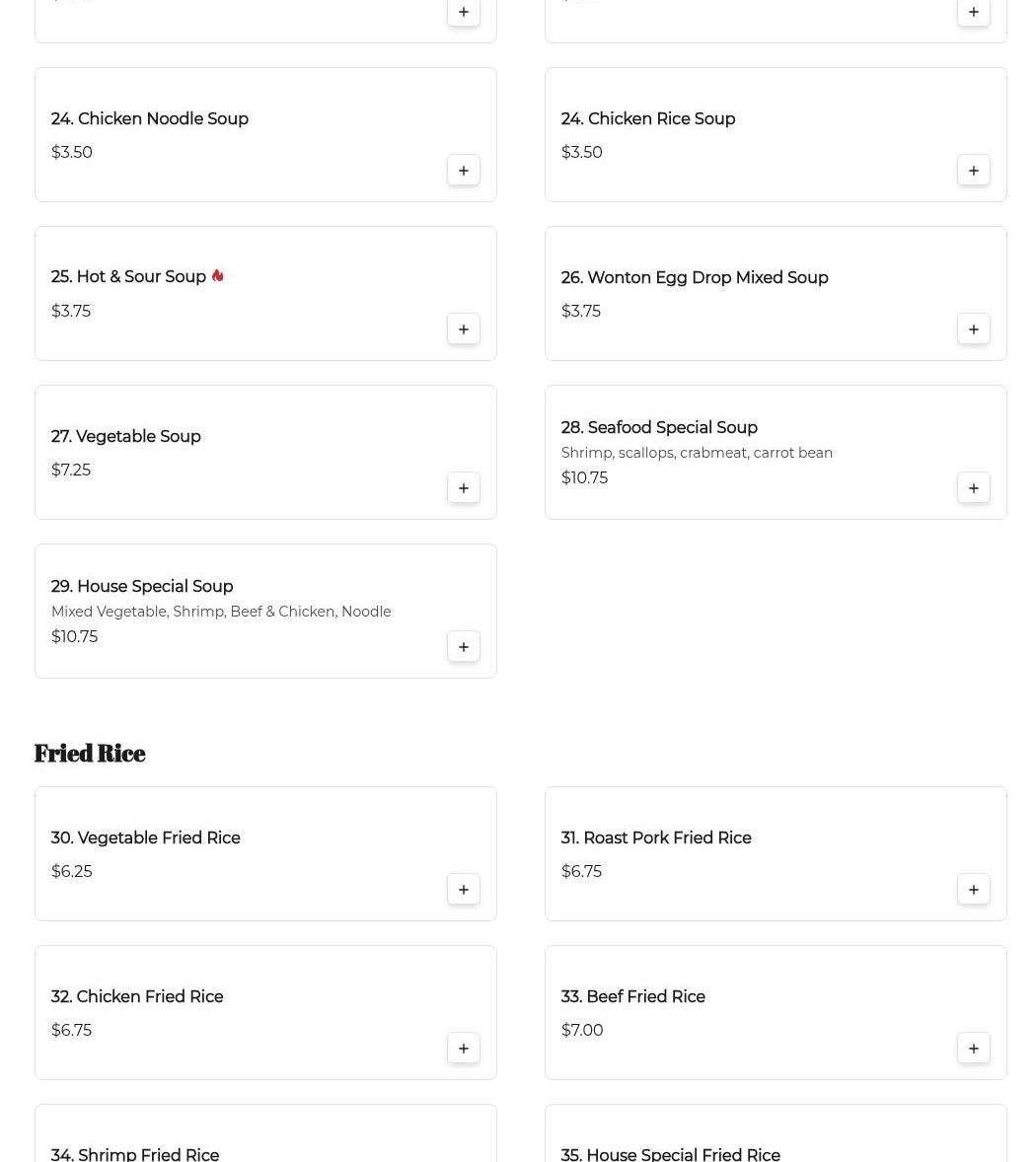The image size is (1036, 1162).
Task: Open 29. House Special Soup item title
Action: [x=142, y=587]
